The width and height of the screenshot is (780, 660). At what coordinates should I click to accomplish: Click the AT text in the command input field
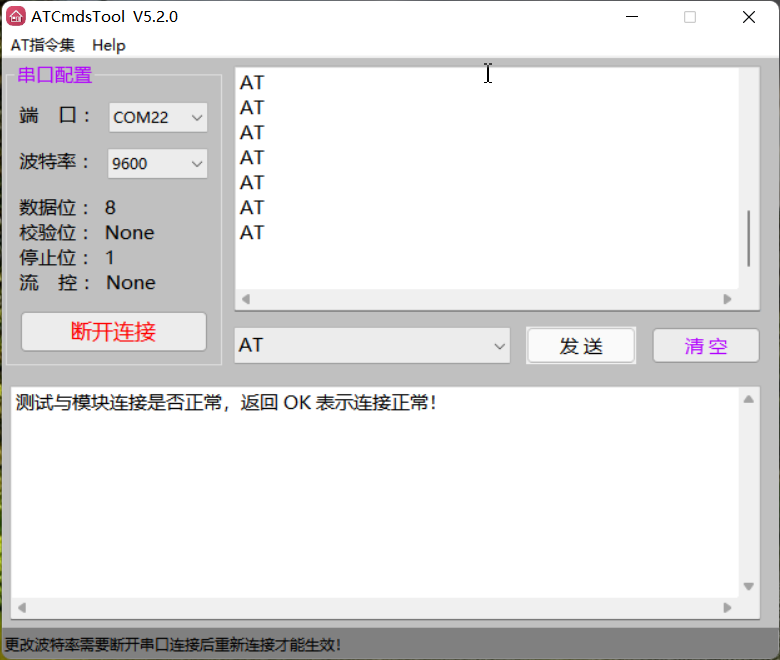[251, 345]
